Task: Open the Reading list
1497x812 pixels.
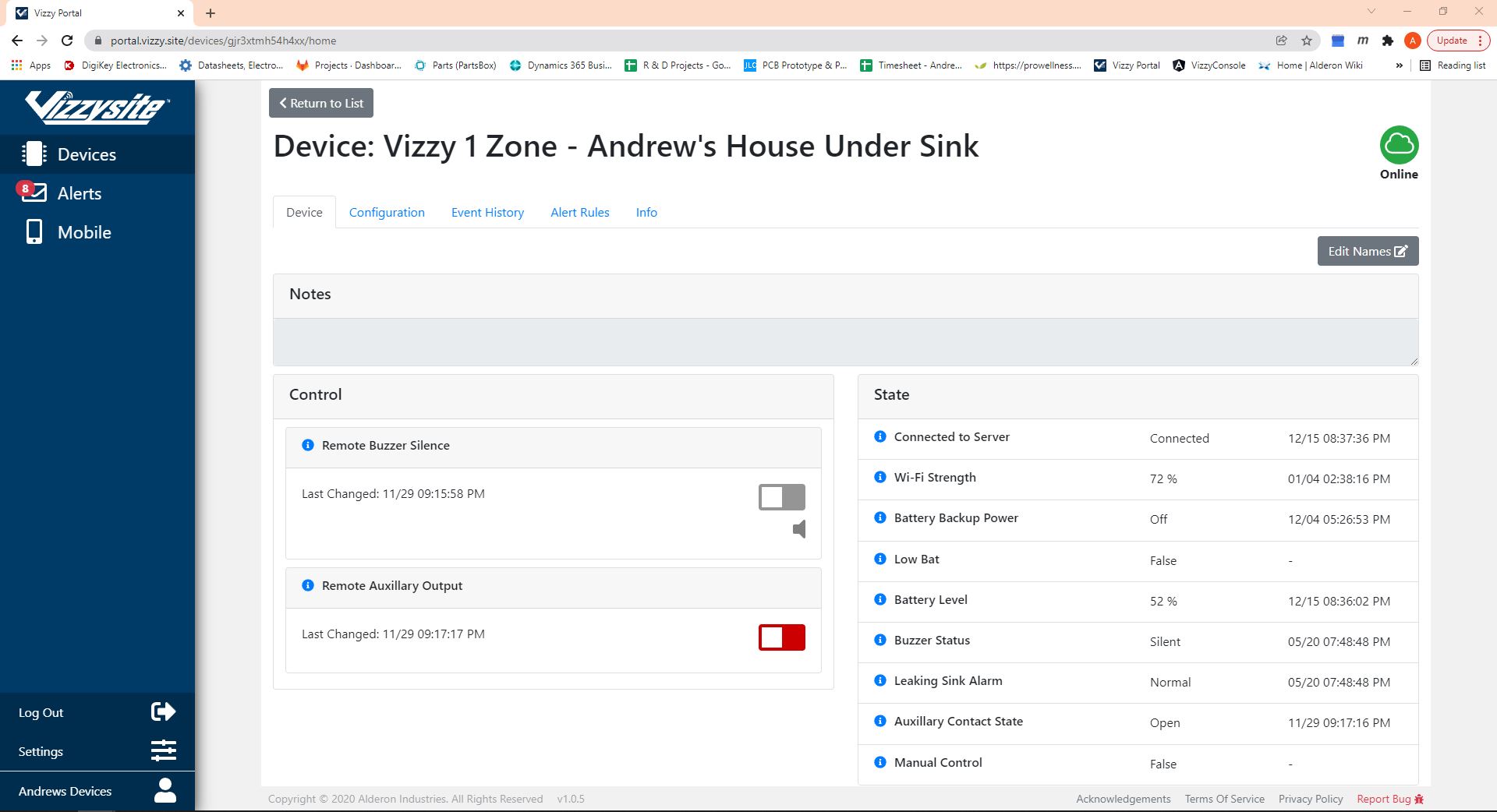Action: coord(1453,65)
